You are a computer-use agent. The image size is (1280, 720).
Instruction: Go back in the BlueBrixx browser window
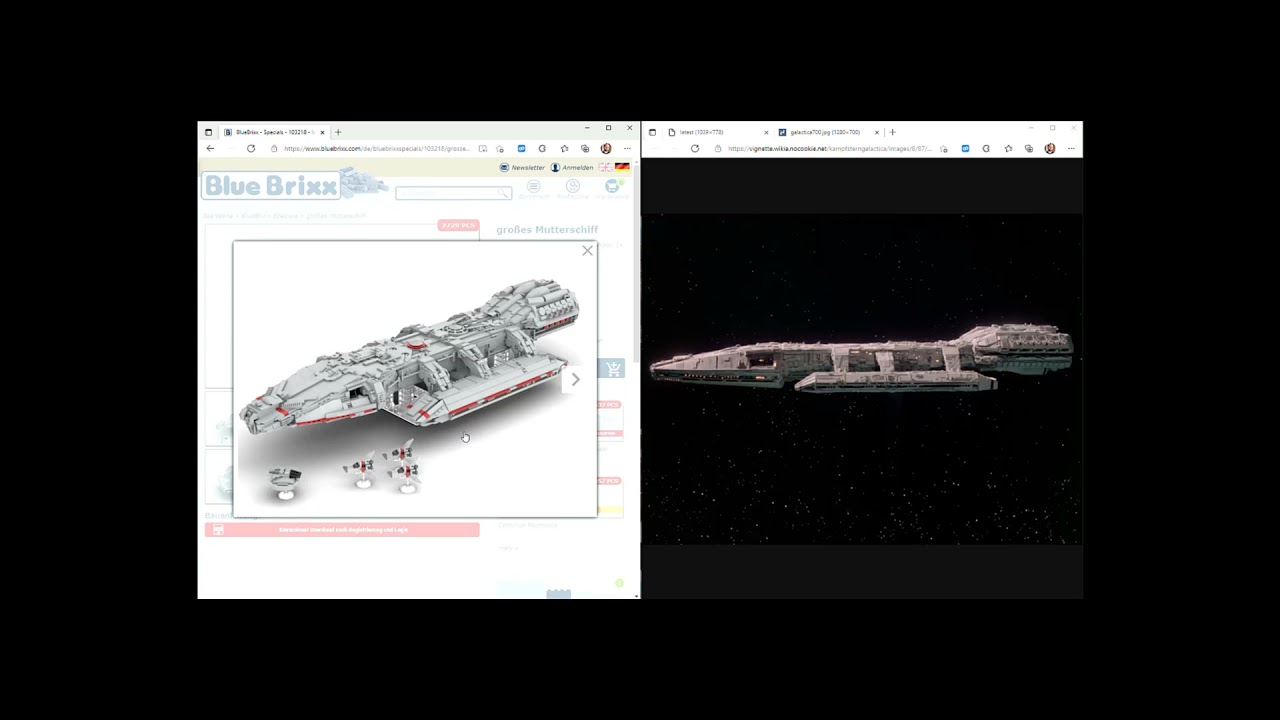(x=210, y=148)
